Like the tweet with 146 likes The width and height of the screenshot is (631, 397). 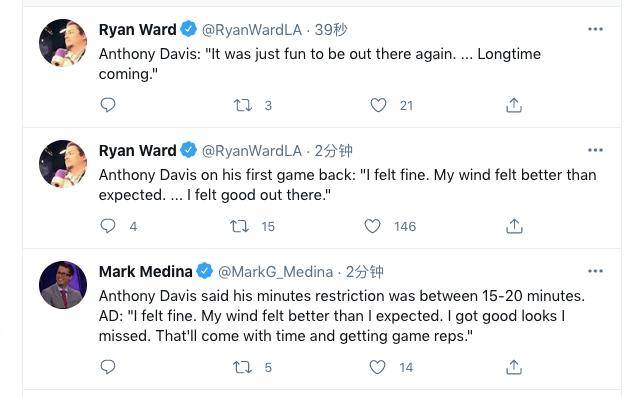pos(372,226)
